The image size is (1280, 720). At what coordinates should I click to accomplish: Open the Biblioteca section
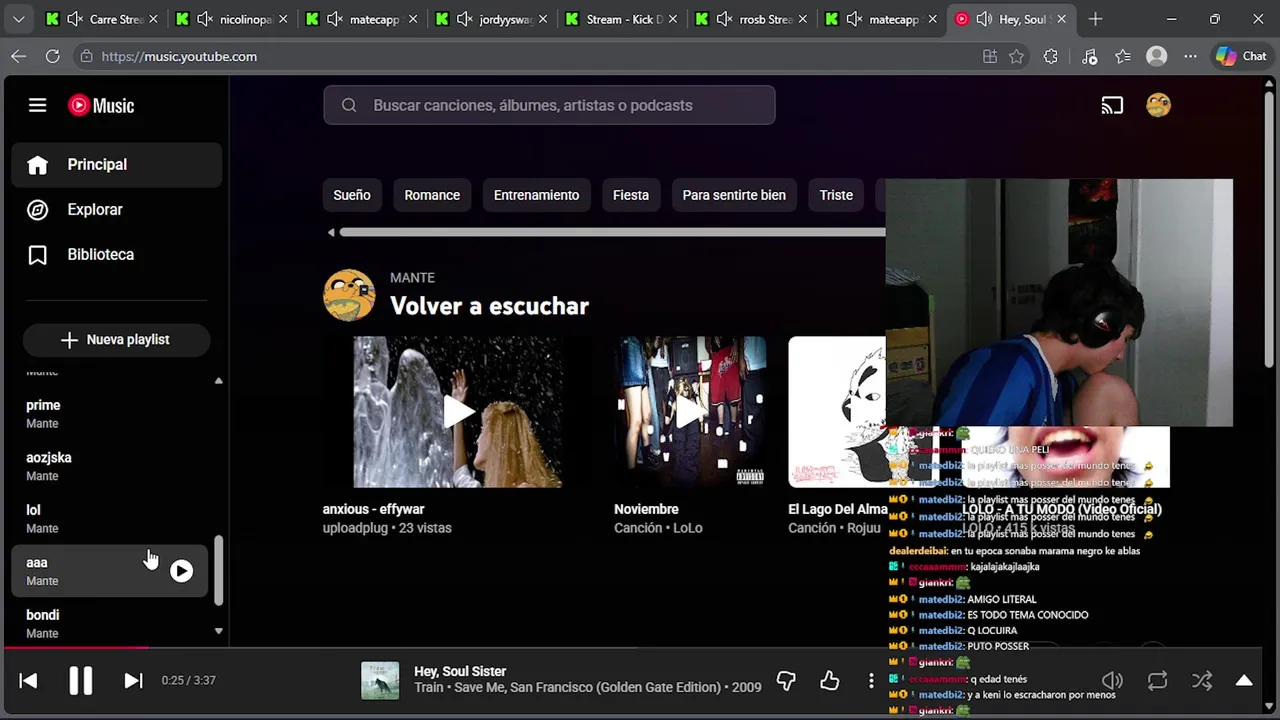[117, 255]
